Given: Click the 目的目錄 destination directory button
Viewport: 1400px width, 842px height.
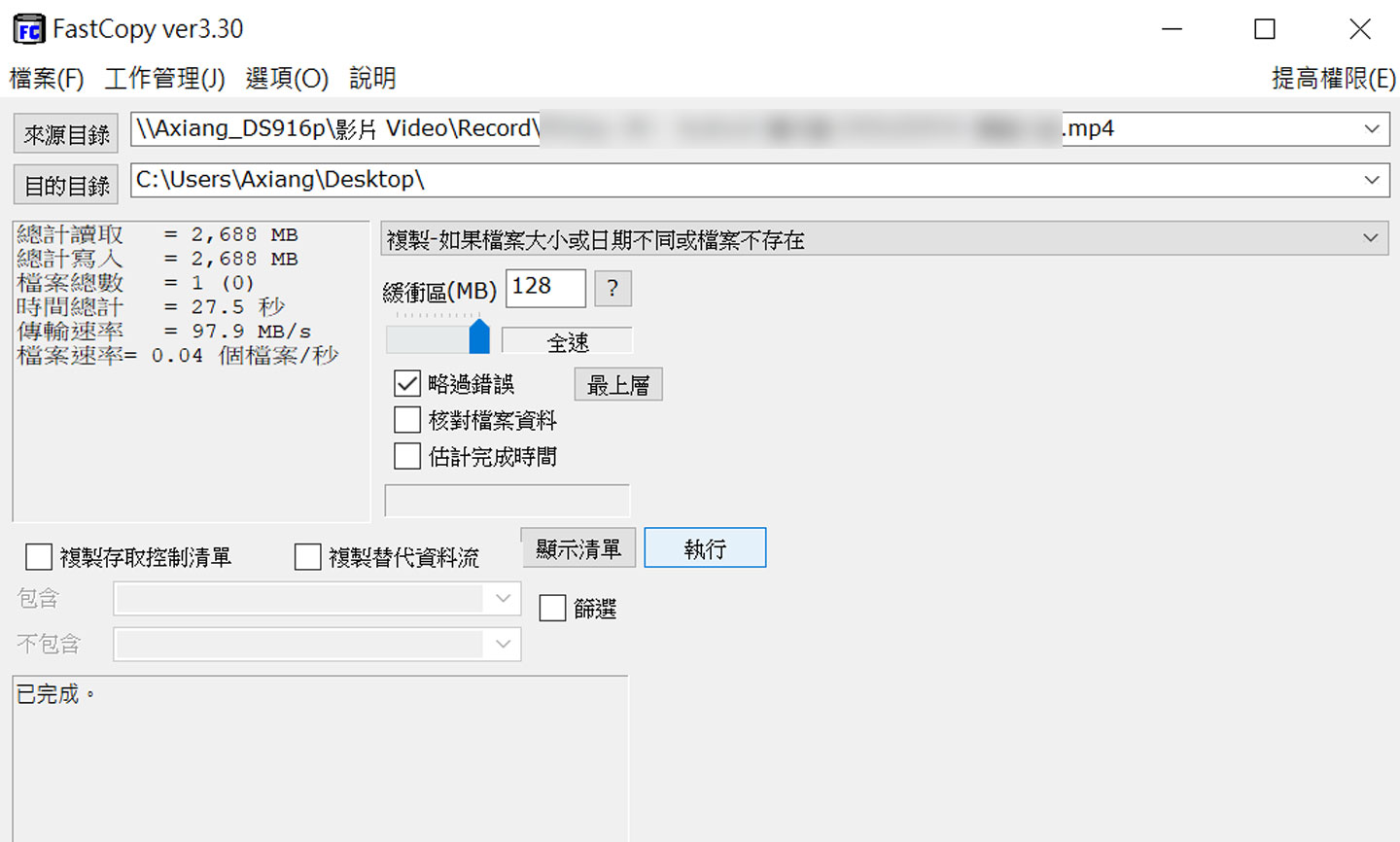Looking at the screenshot, I should [64, 184].
